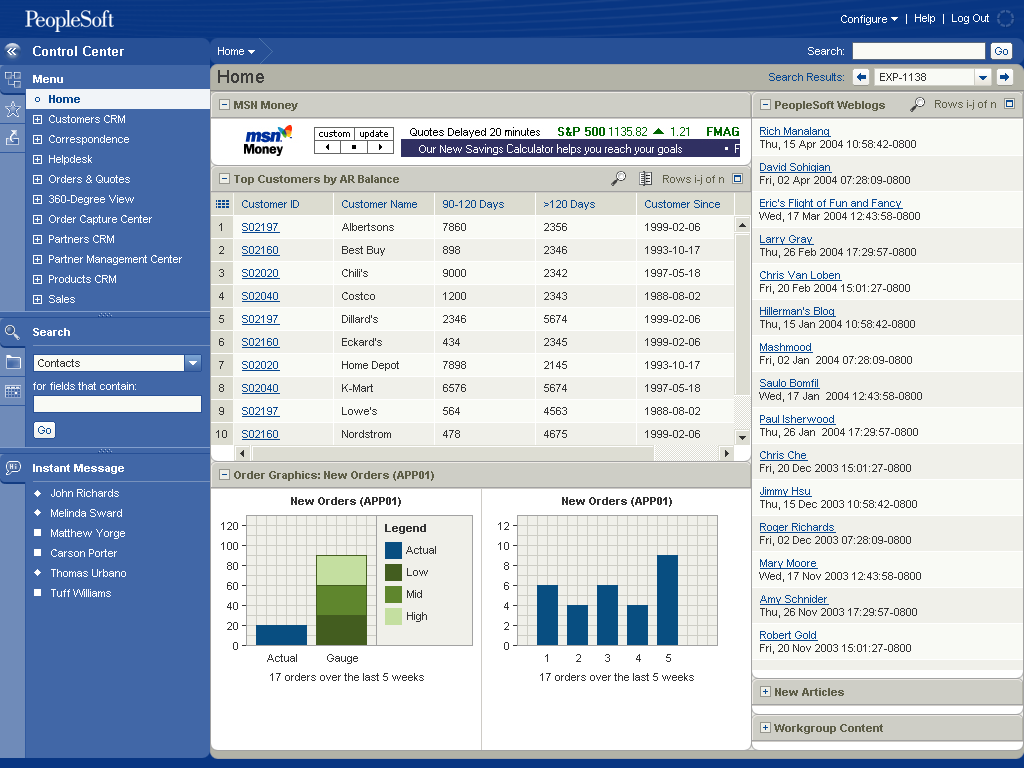Collapse the Top Customers by AR Balance section
The width and height of the screenshot is (1024, 768).
pos(223,179)
